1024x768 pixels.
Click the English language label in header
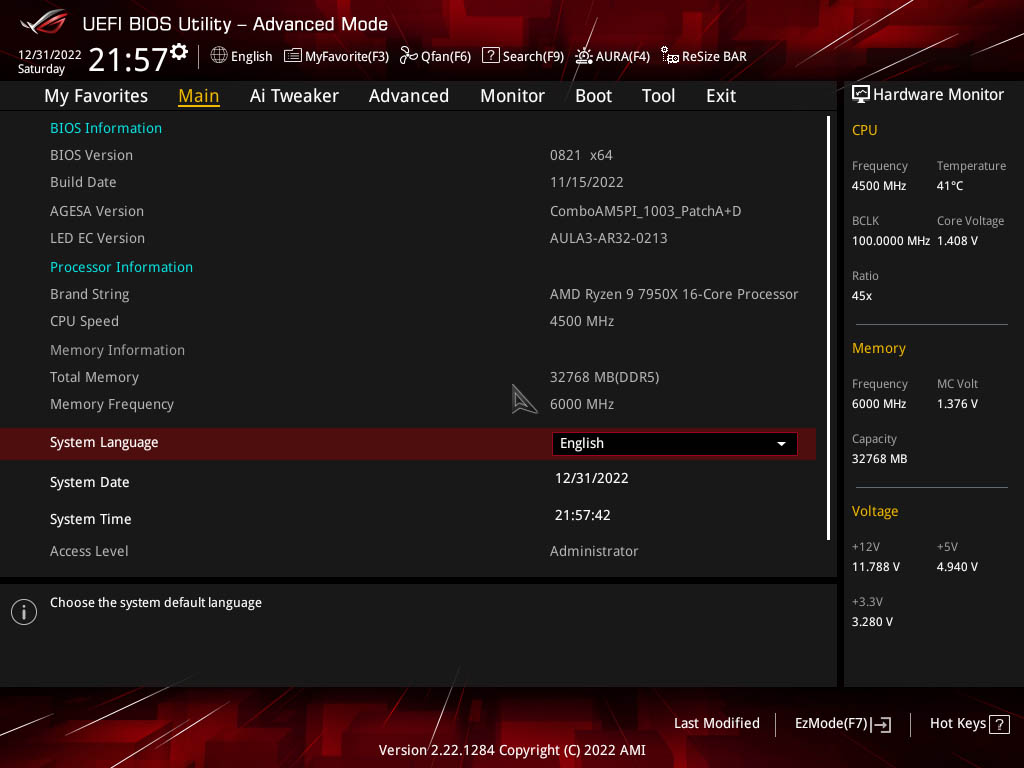point(251,56)
